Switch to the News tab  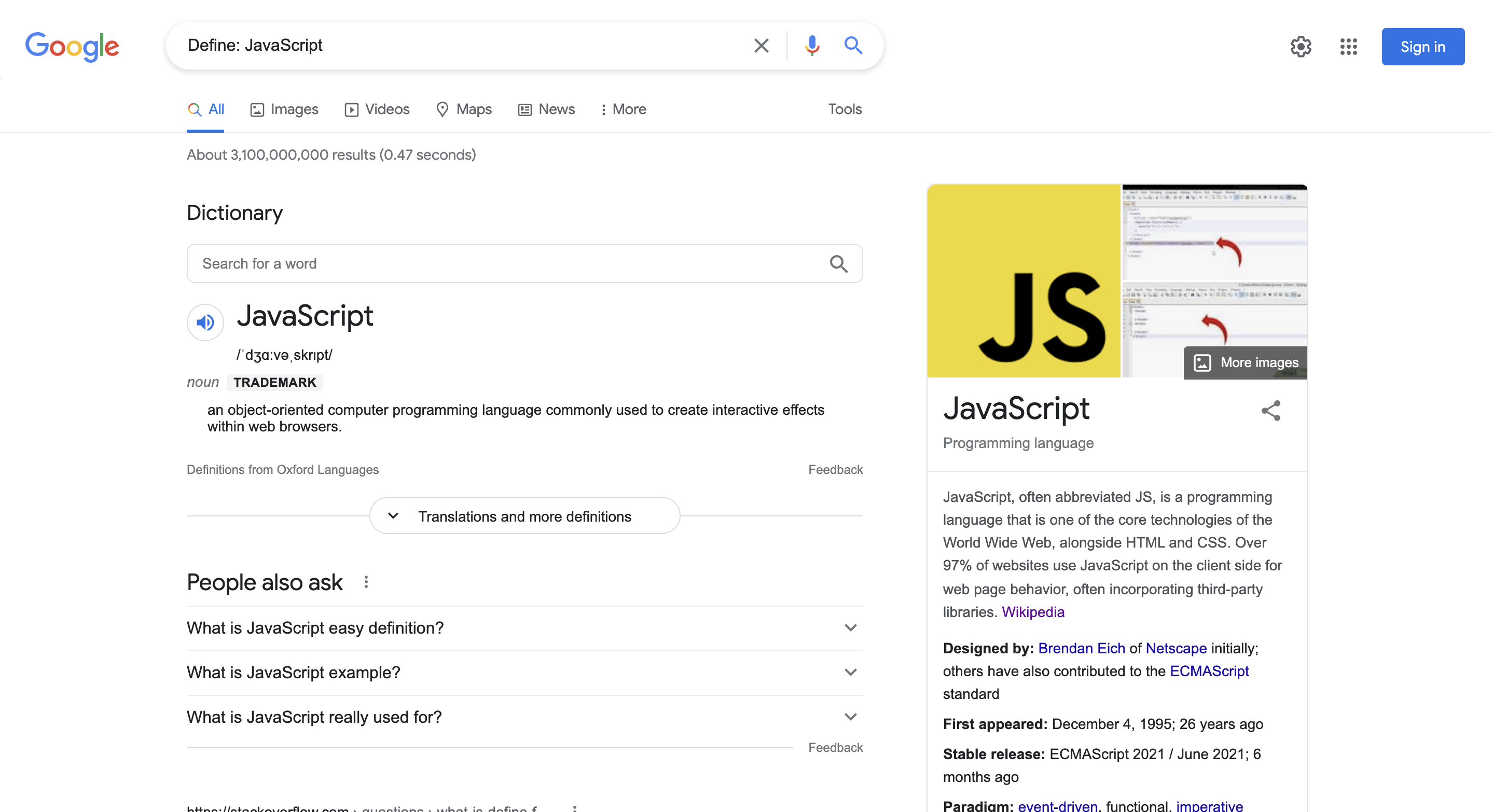[546, 109]
